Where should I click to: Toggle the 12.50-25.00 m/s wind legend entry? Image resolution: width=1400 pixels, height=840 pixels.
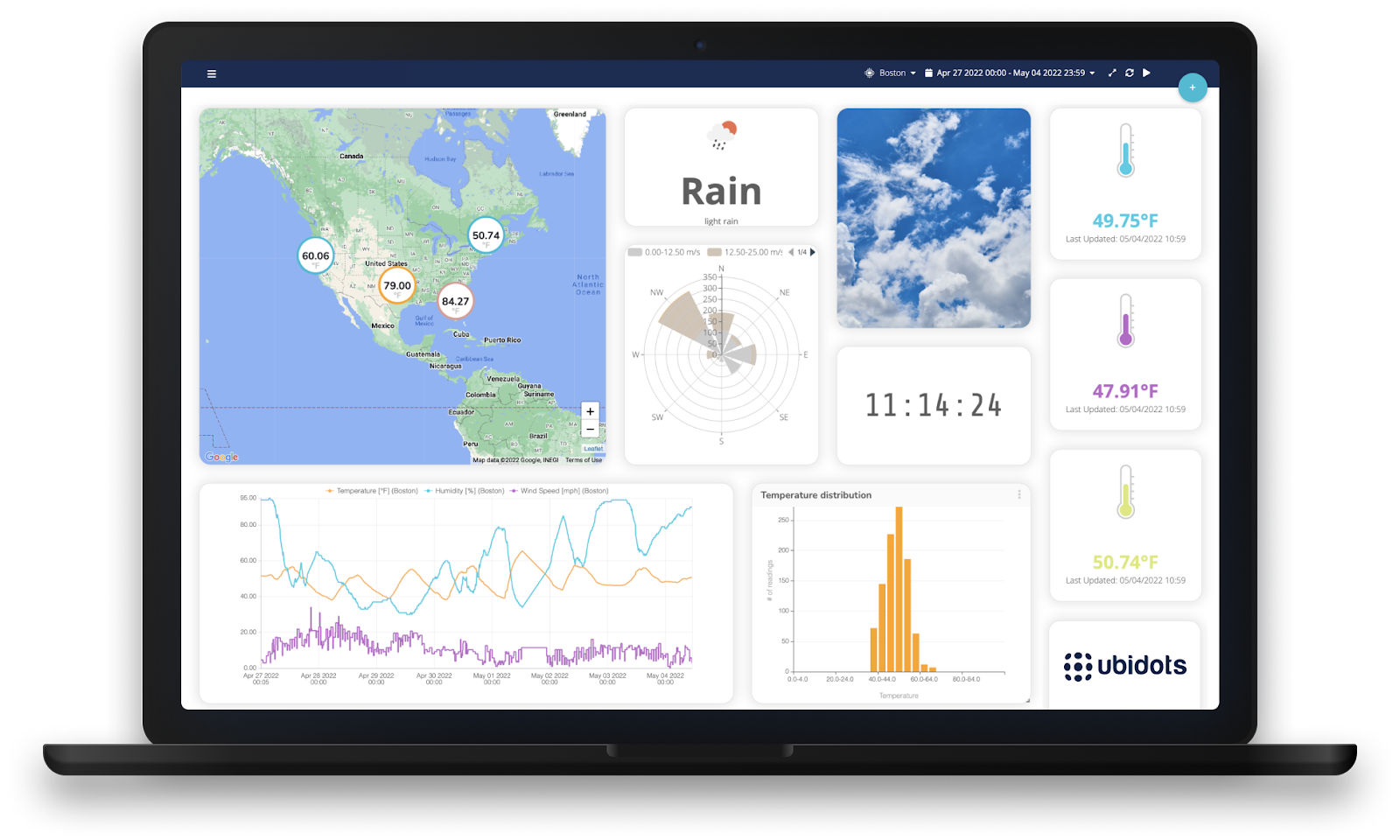(x=745, y=252)
